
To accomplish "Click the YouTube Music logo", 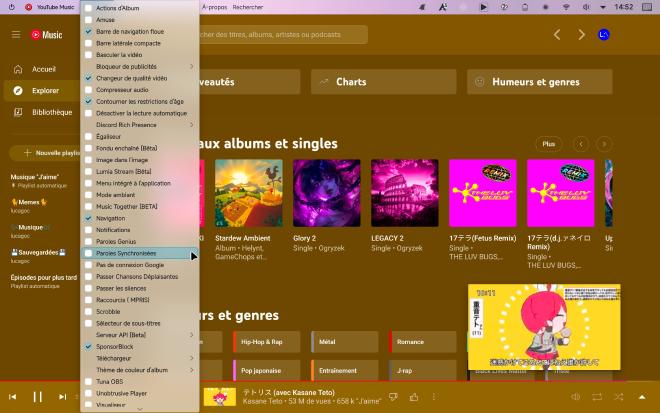I will point(47,35).
